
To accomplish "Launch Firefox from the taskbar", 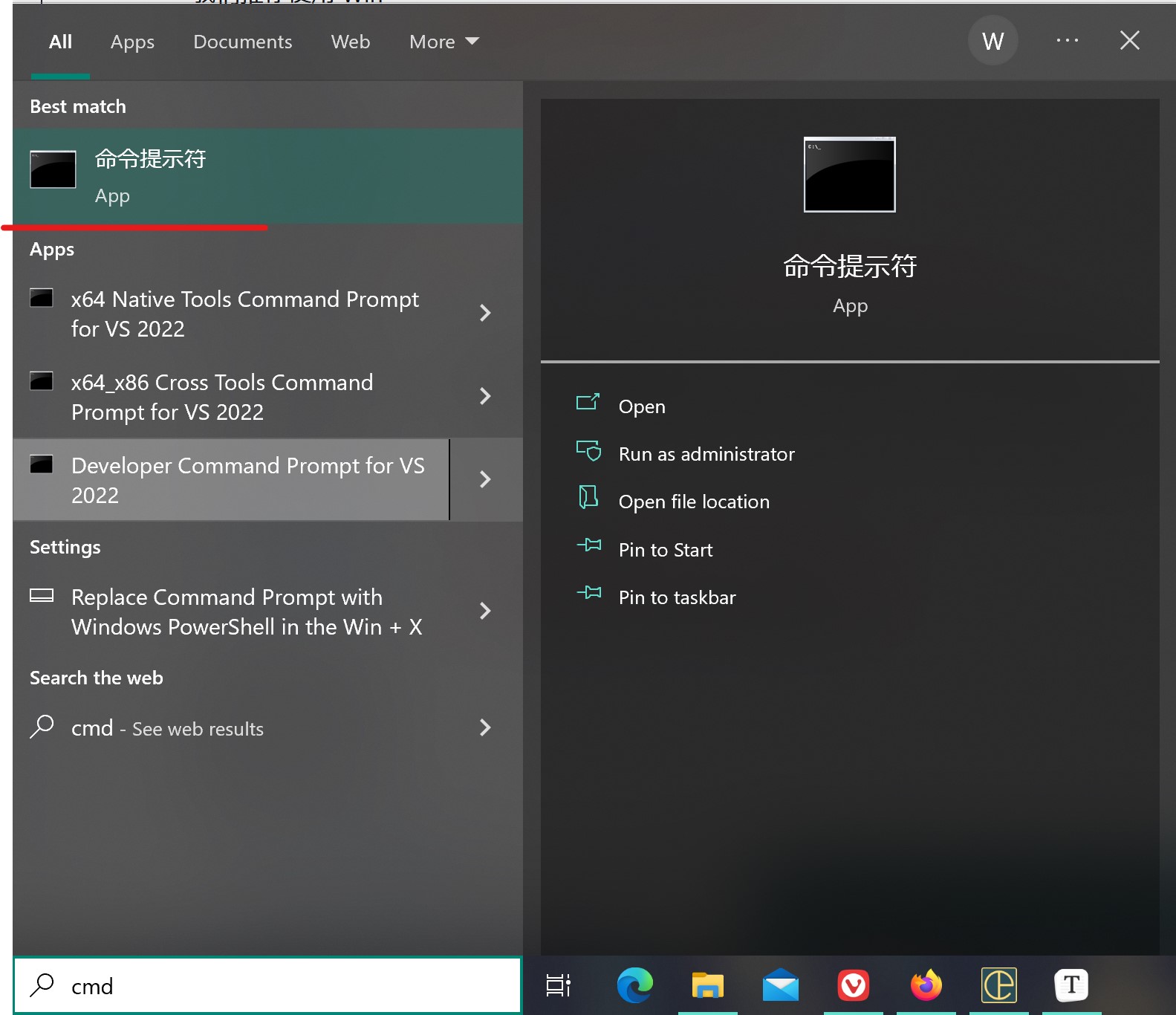I will 926,985.
